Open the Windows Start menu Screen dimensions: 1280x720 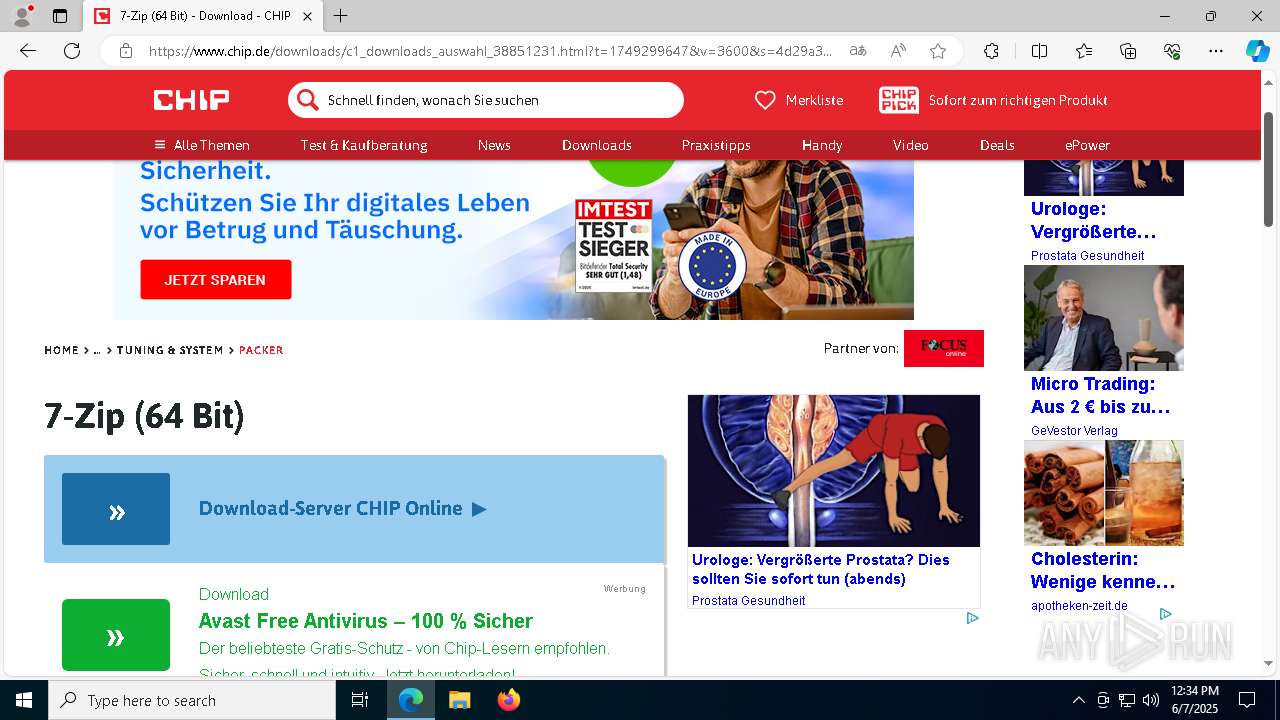(x=24, y=700)
